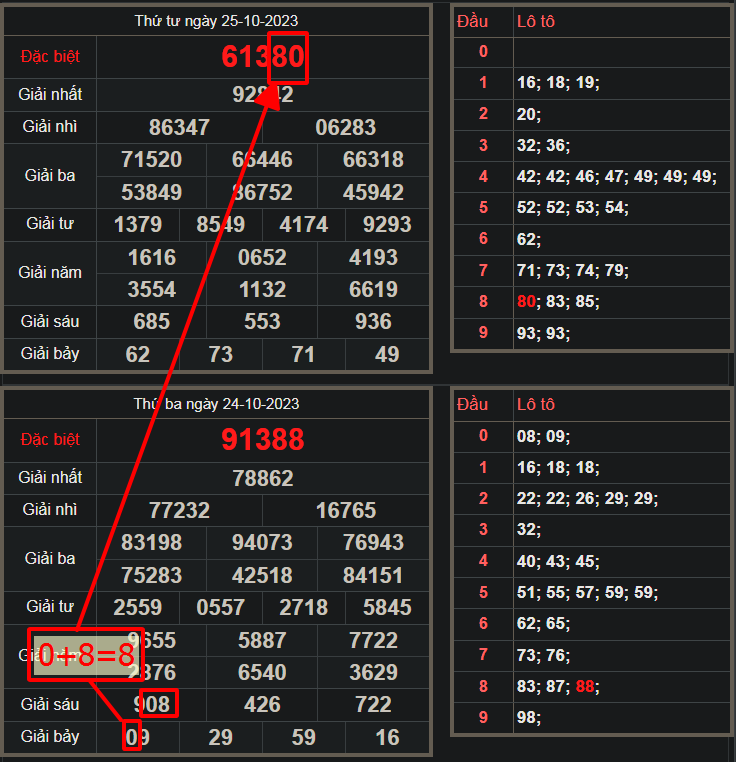Image resolution: width=736 pixels, height=762 pixels.
Task: Click the red-boxed 908 in Giải sáu
Action: (157, 705)
